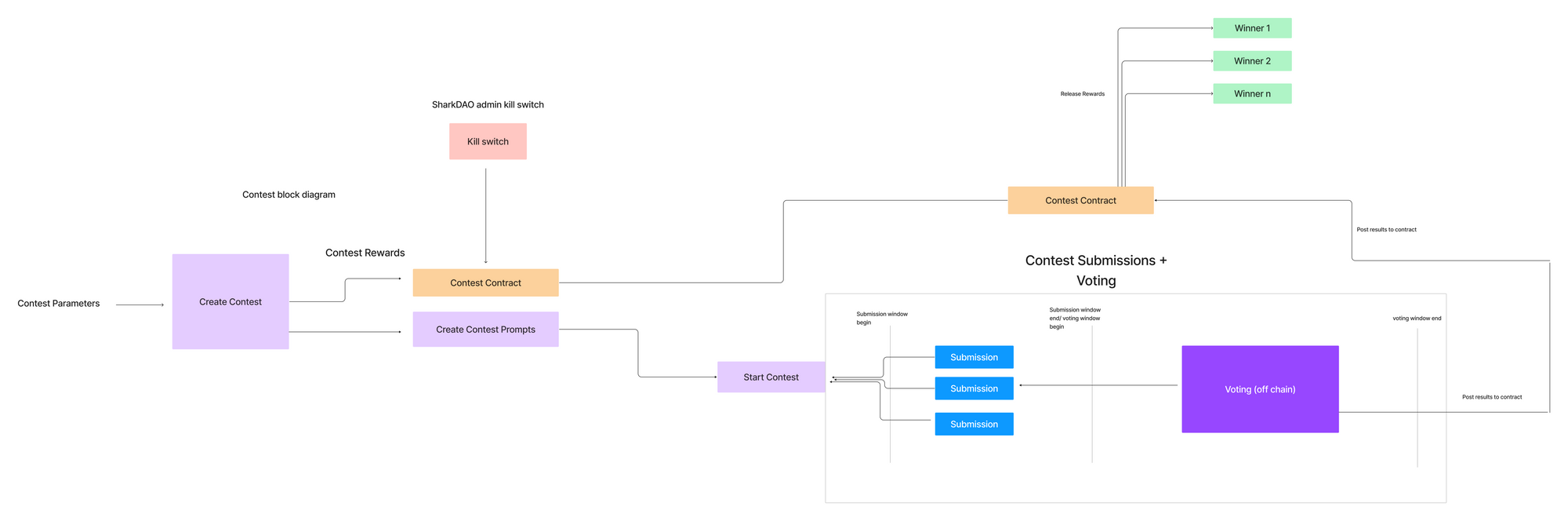Click the Winner n green box
This screenshot has height=521, width=1568.
(1251, 93)
